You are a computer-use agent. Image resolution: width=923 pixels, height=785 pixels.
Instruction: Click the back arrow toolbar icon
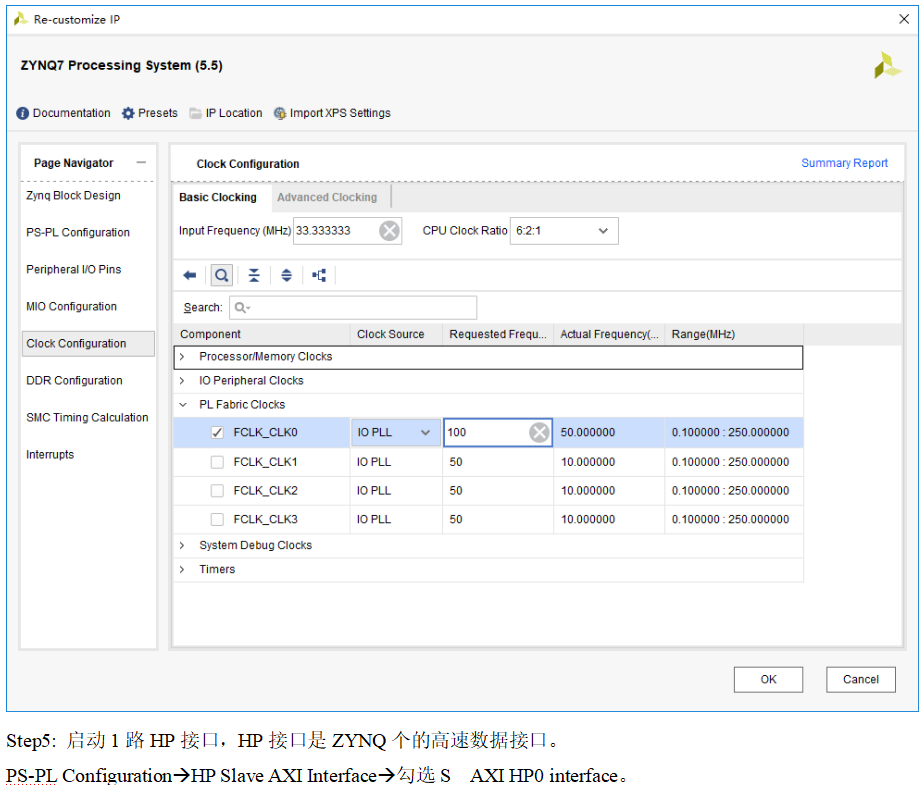click(x=190, y=275)
